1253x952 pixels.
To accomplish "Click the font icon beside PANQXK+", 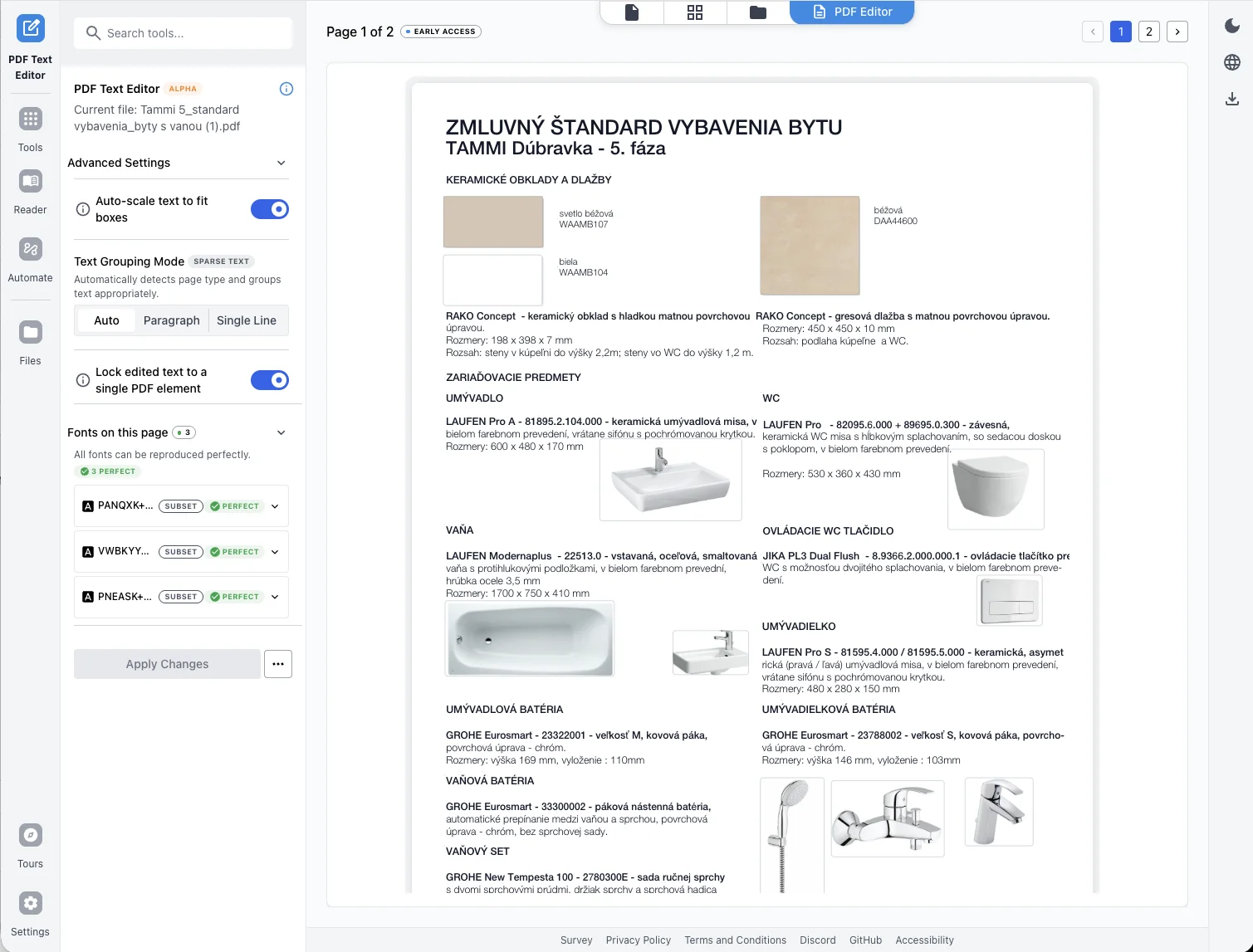I will click(x=88, y=506).
